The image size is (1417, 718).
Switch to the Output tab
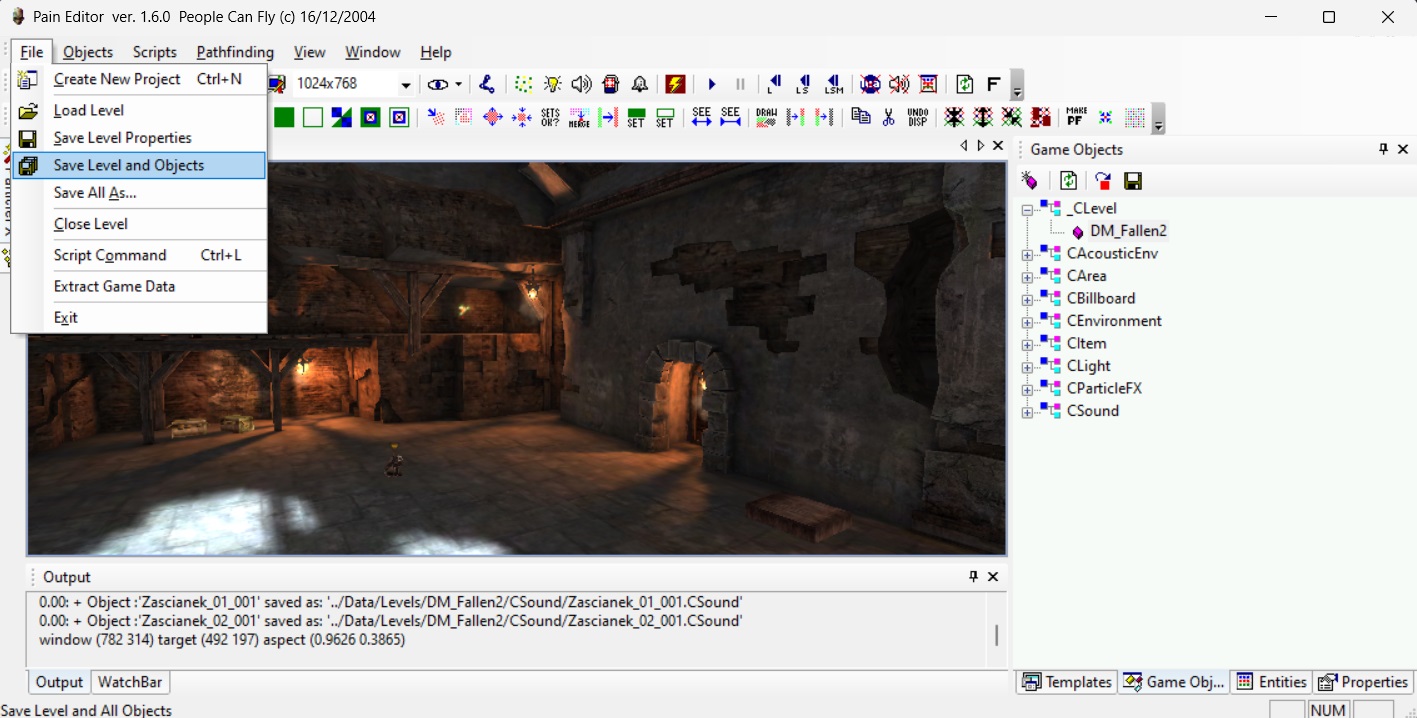click(x=59, y=682)
